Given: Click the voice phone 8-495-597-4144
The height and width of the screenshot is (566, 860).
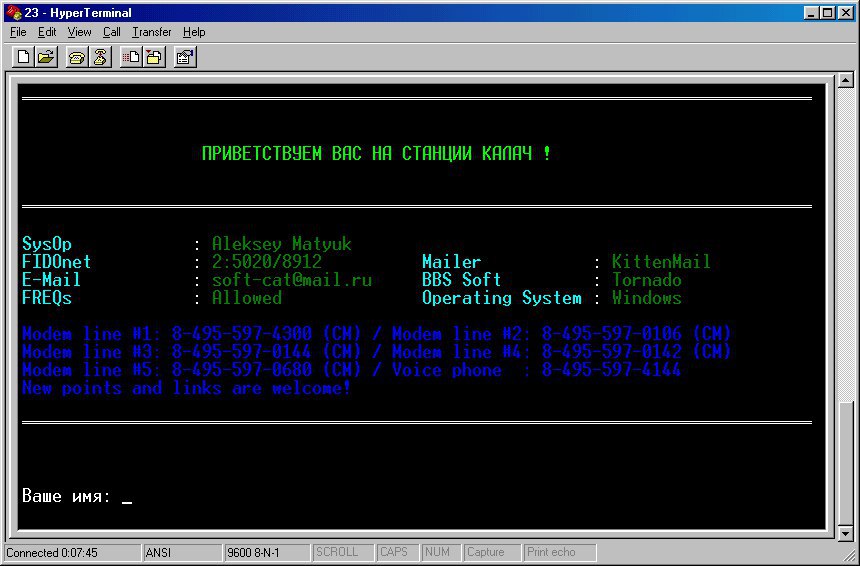Looking at the screenshot, I should (x=612, y=370).
